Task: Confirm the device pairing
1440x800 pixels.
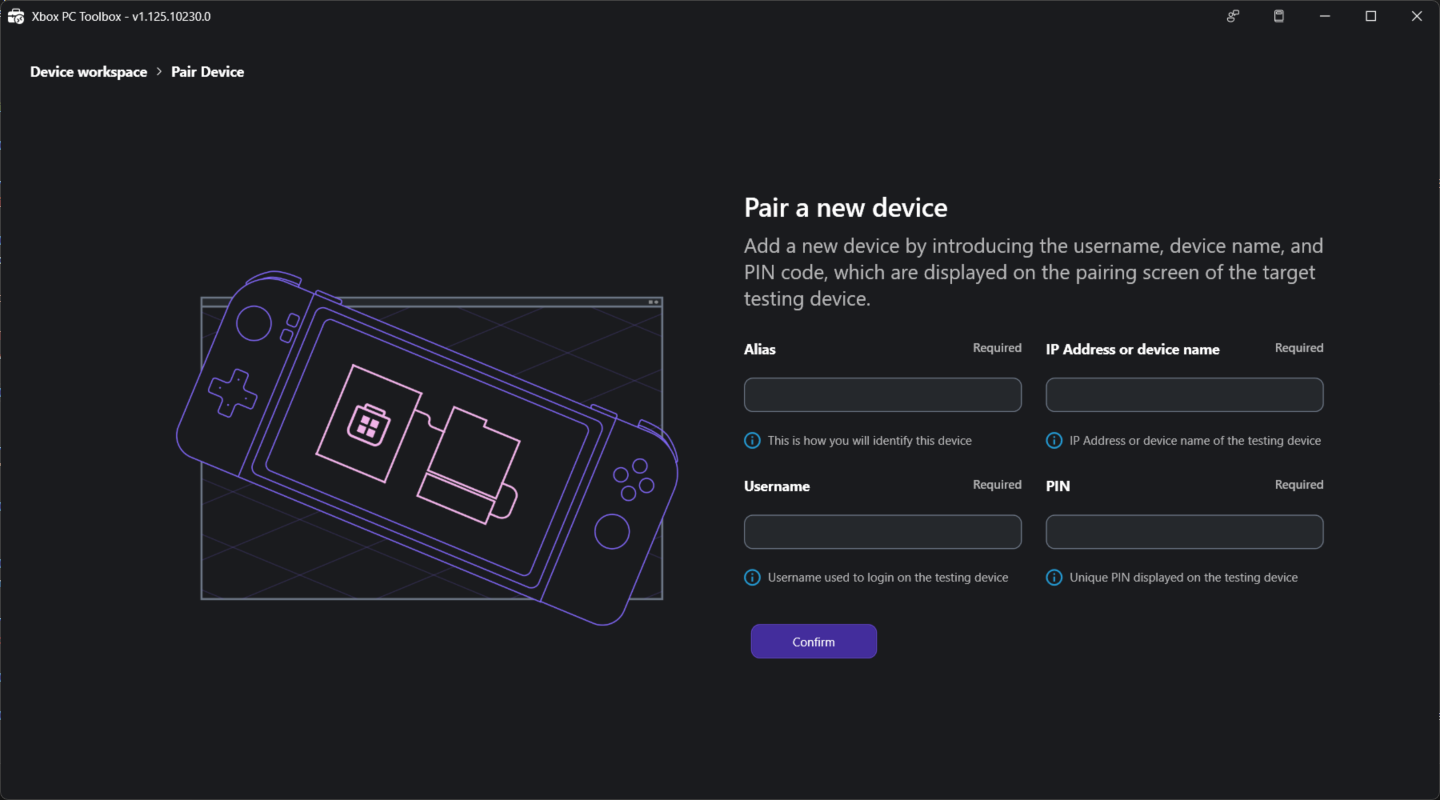Action: pos(814,642)
